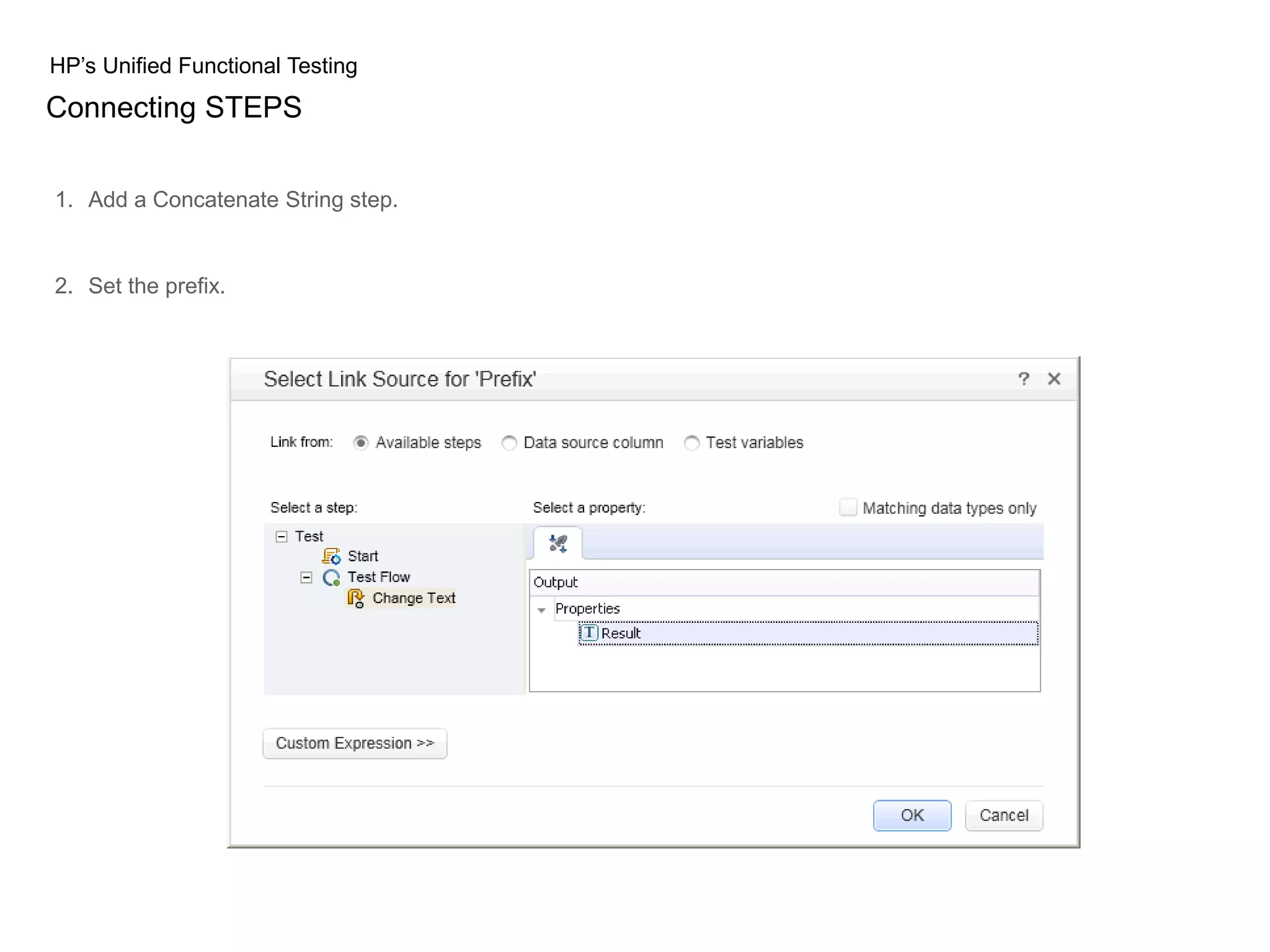Collapse the Test Flow node
Screen dimensions: 1270x952
pyautogui.click(x=306, y=578)
